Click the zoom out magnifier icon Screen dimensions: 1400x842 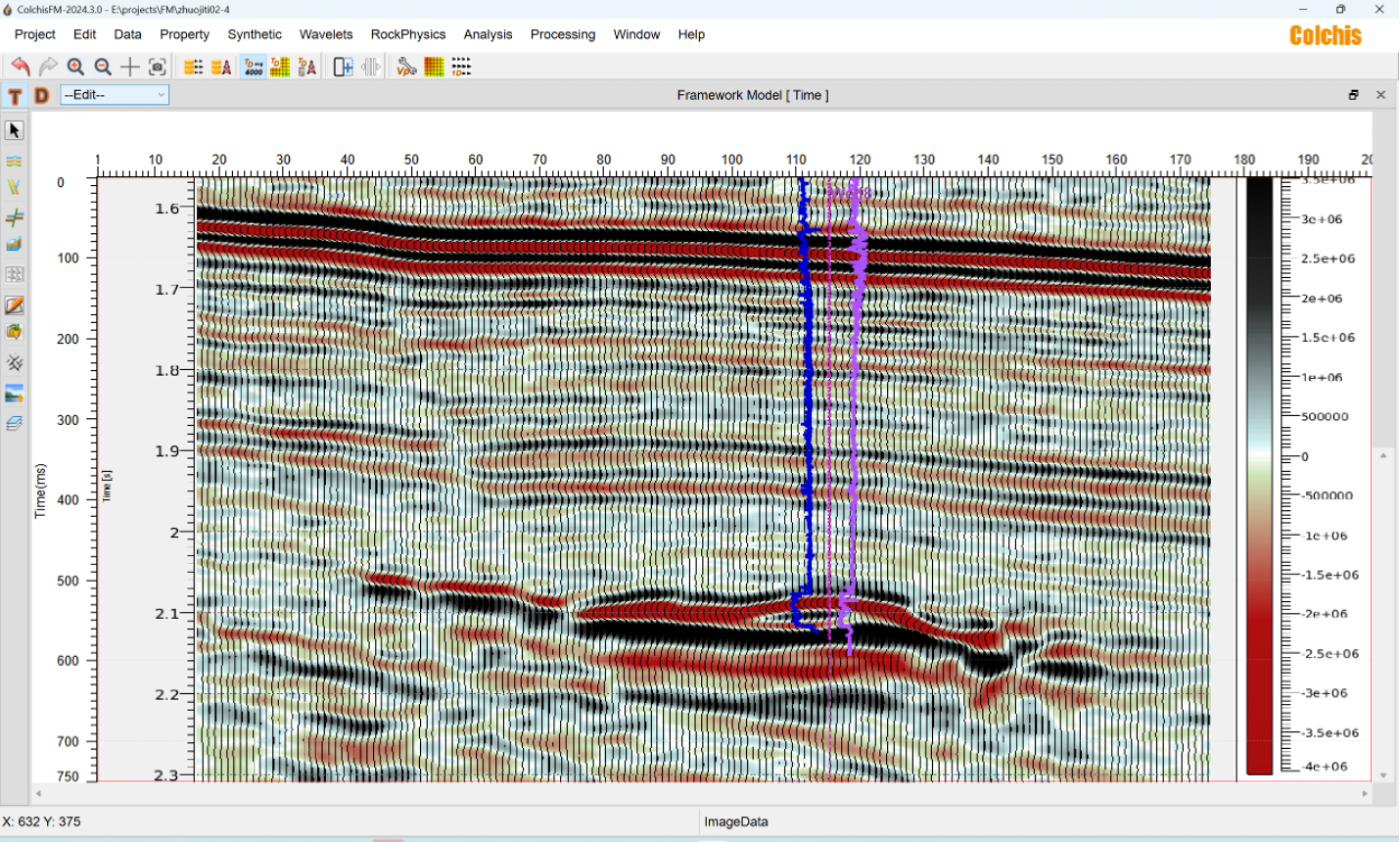pyautogui.click(x=103, y=67)
